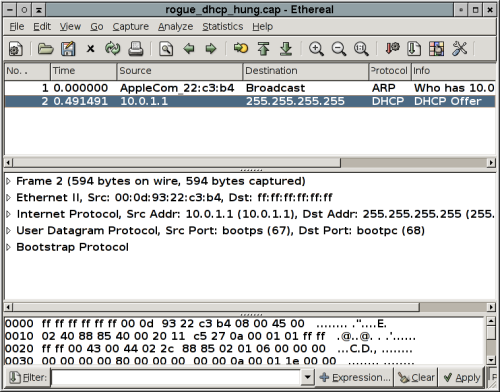Image resolution: width=500 pixels, height=392 pixels.
Task: Jump to the last packet icon
Action: tap(286, 49)
